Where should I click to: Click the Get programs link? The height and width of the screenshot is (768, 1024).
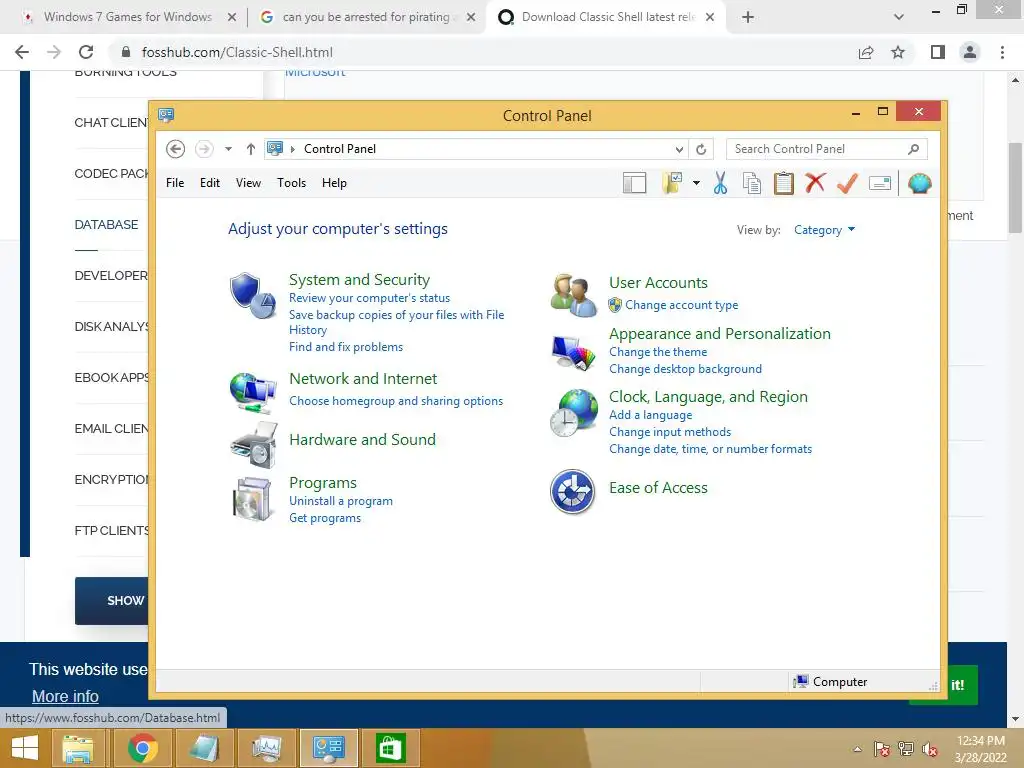(325, 518)
